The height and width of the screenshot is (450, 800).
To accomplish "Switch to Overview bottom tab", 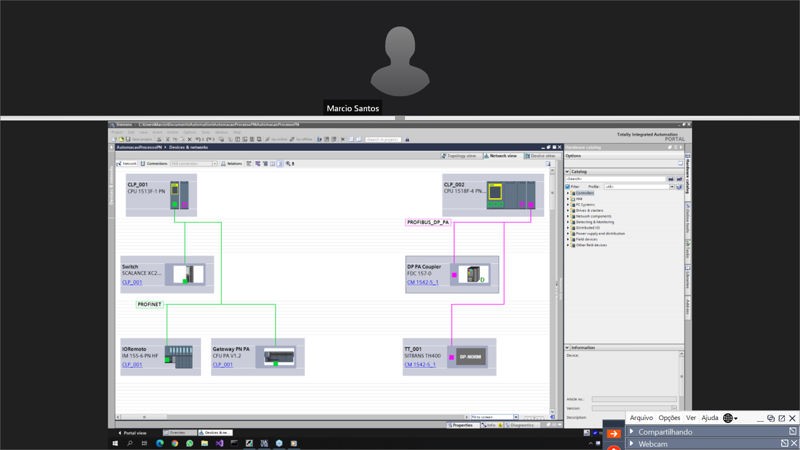I will pyautogui.click(x=179, y=433).
